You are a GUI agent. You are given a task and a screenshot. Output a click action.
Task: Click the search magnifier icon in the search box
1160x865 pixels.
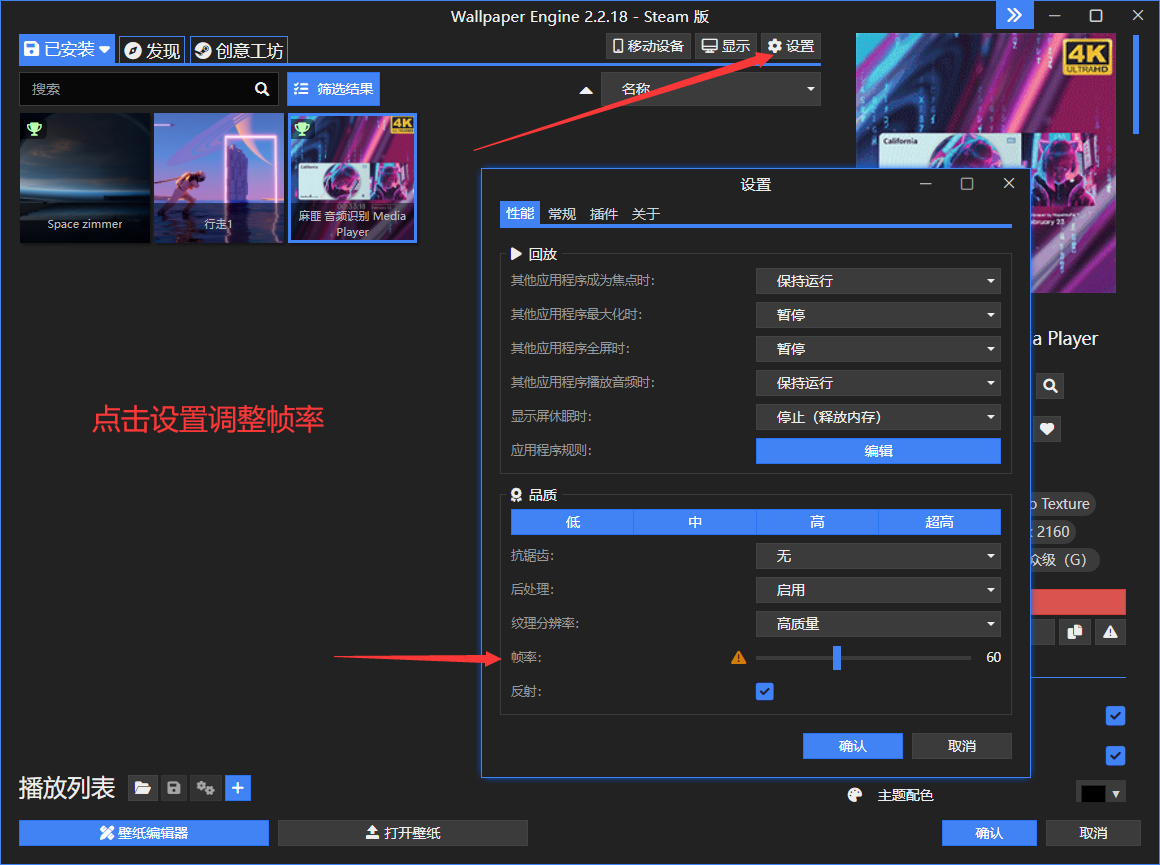click(262, 89)
